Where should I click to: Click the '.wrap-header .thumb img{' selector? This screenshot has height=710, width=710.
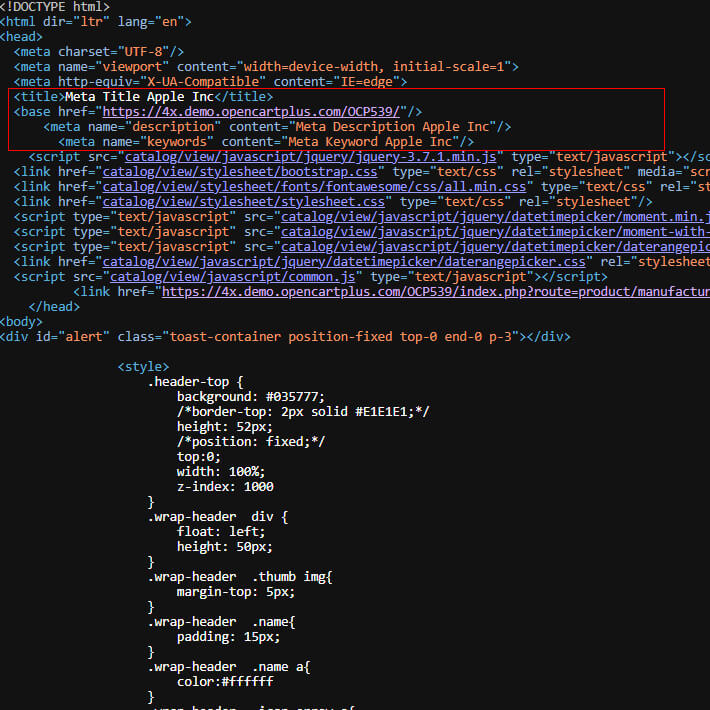[x=240, y=576]
